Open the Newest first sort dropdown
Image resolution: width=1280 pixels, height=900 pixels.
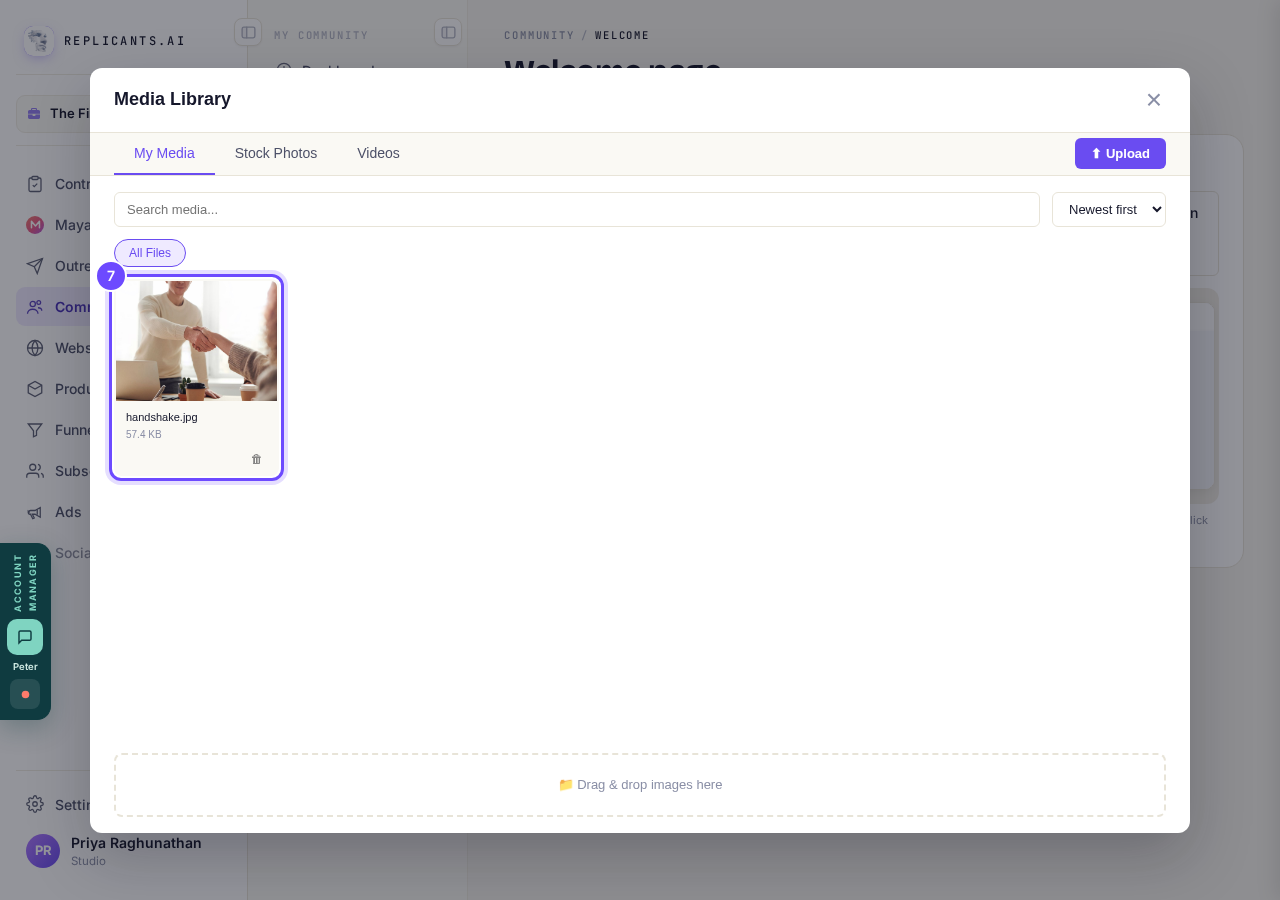tap(1109, 209)
